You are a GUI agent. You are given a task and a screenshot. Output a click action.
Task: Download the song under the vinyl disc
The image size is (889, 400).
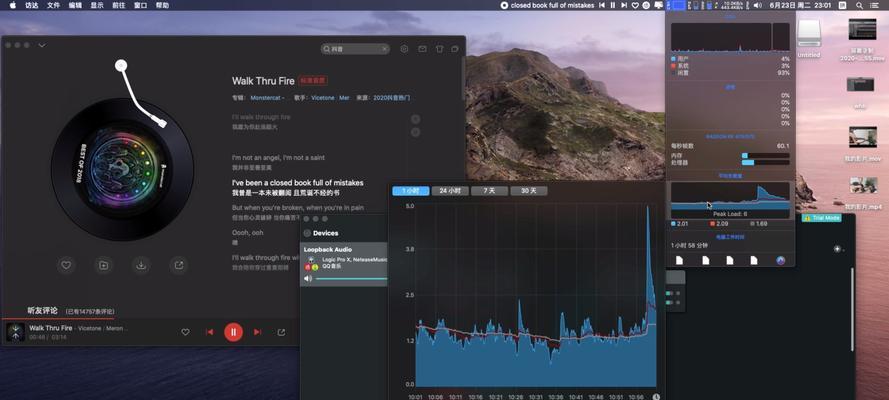pos(141,265)
